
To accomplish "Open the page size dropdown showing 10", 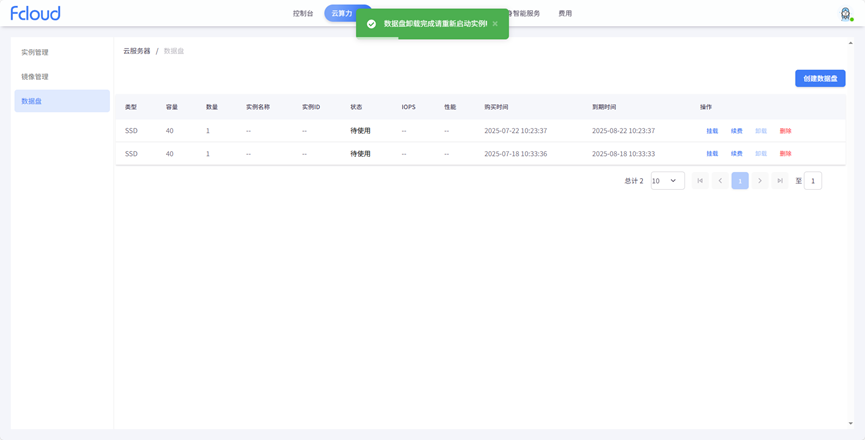I will [667, 181].
